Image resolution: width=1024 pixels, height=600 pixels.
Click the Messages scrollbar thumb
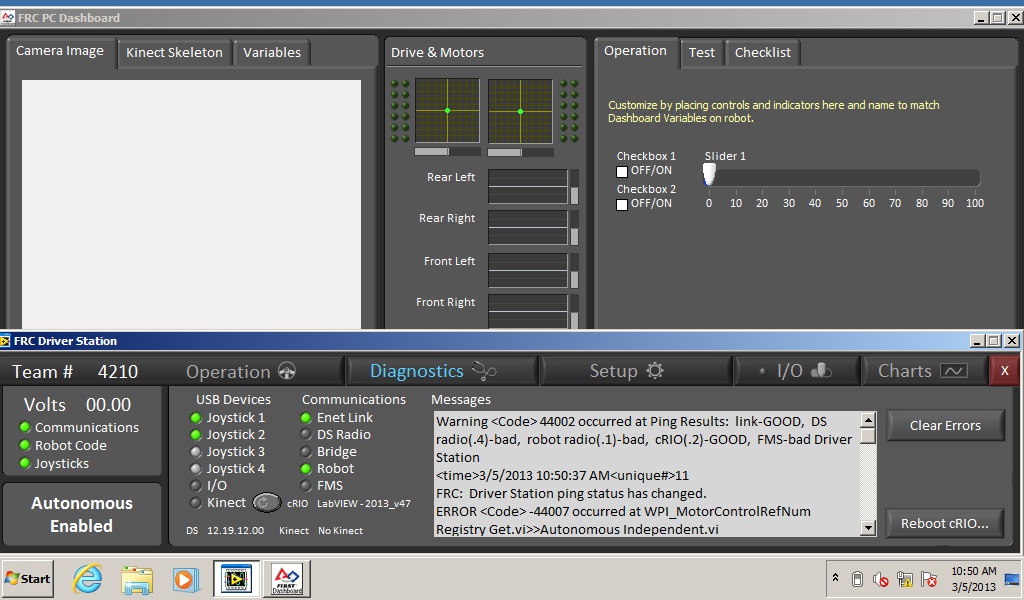pos(868,436)
